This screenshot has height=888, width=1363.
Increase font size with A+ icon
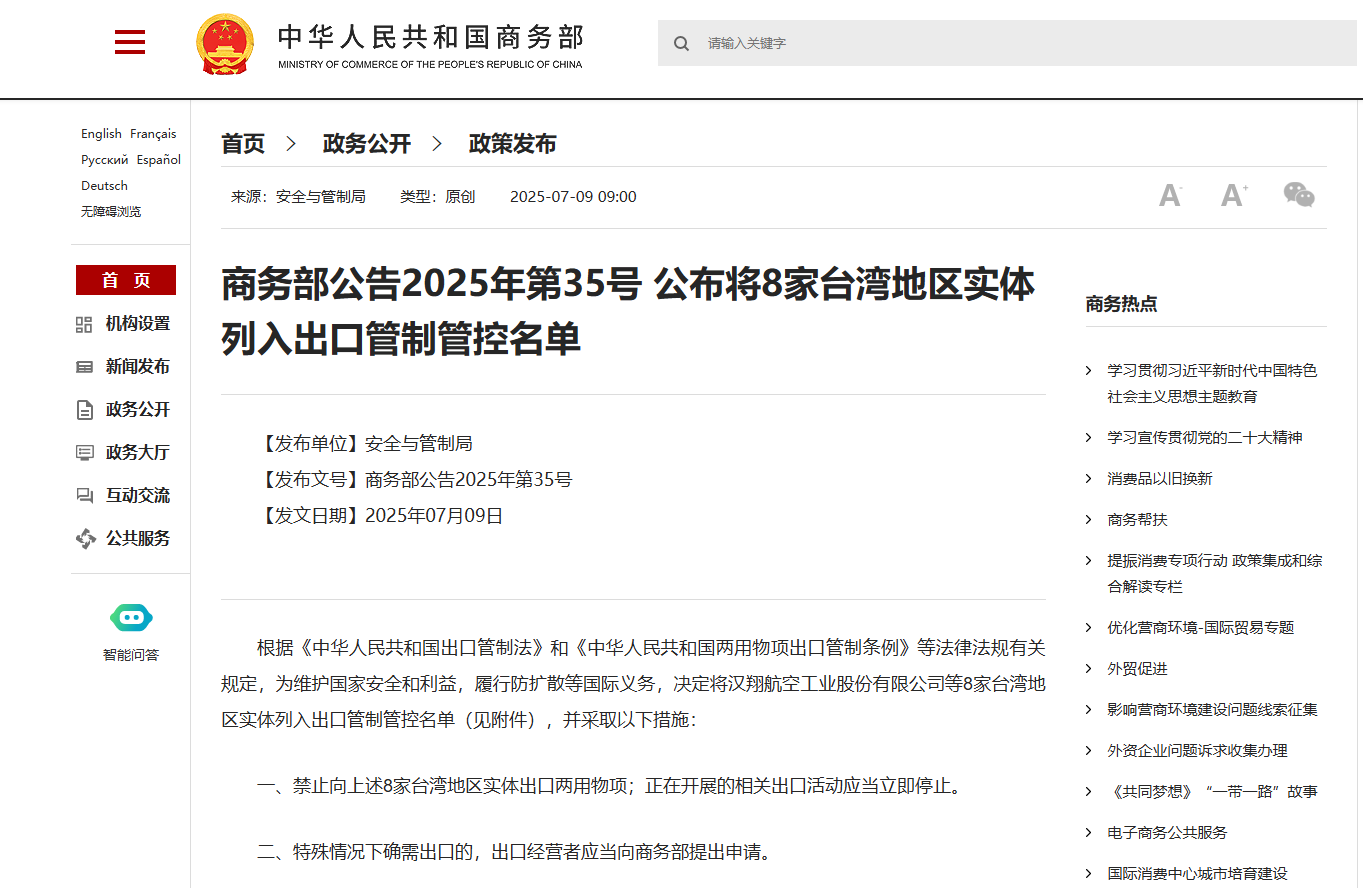coord(1234,196)
